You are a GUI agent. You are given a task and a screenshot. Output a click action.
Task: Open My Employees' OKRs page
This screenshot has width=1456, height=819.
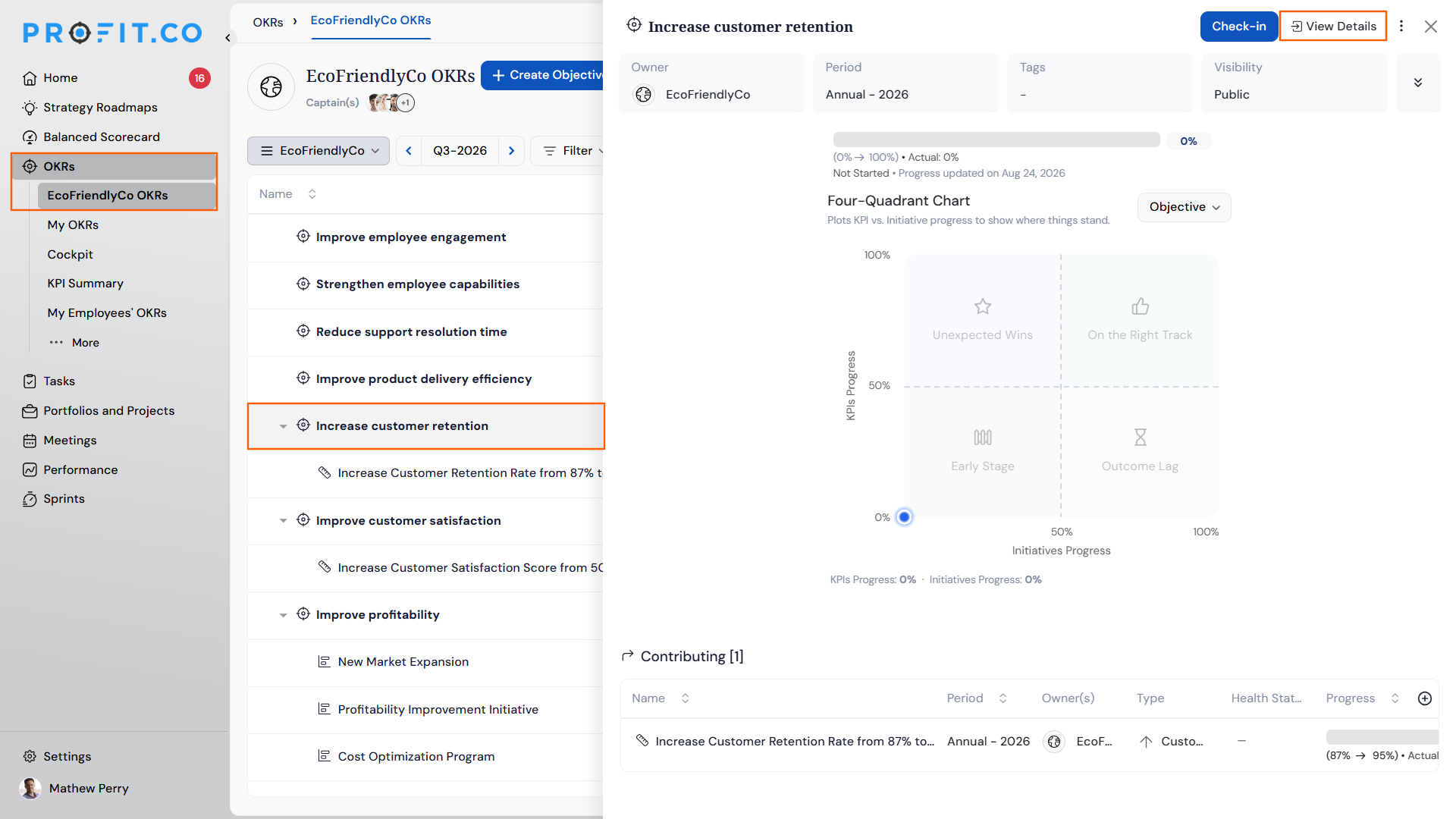pos(107,313)
